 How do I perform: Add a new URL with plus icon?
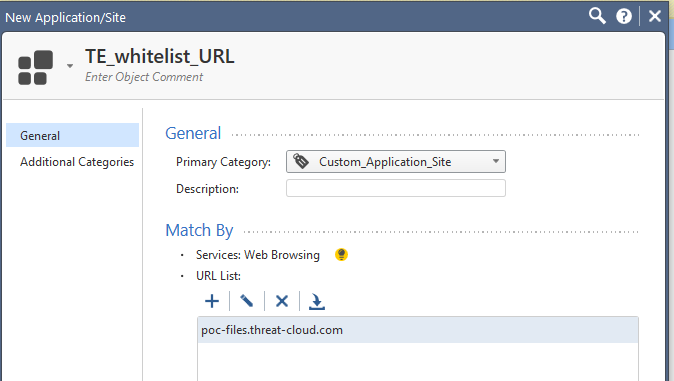(x=212, y=301)
